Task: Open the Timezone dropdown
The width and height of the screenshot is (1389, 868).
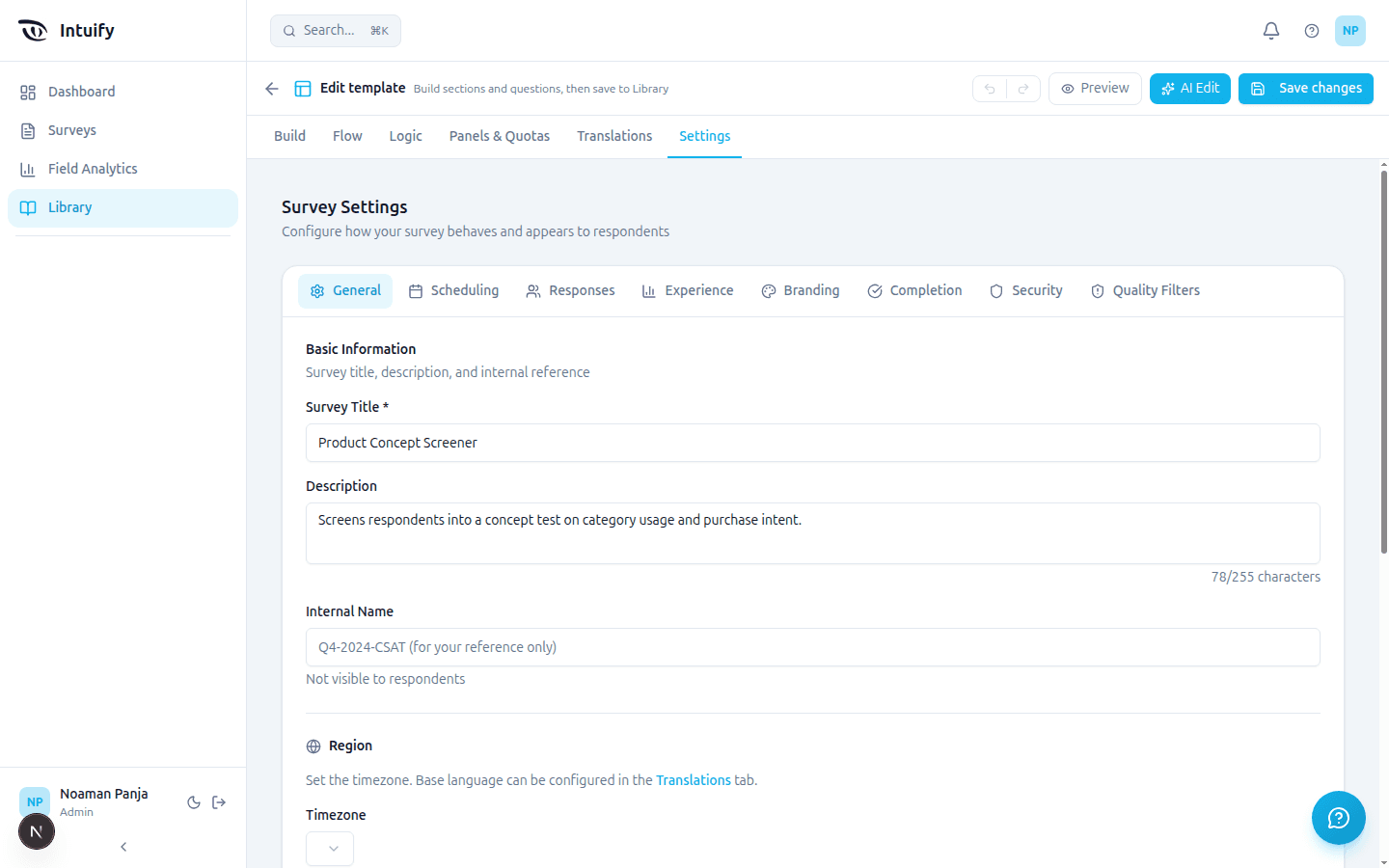Action: tap(330, 849)
